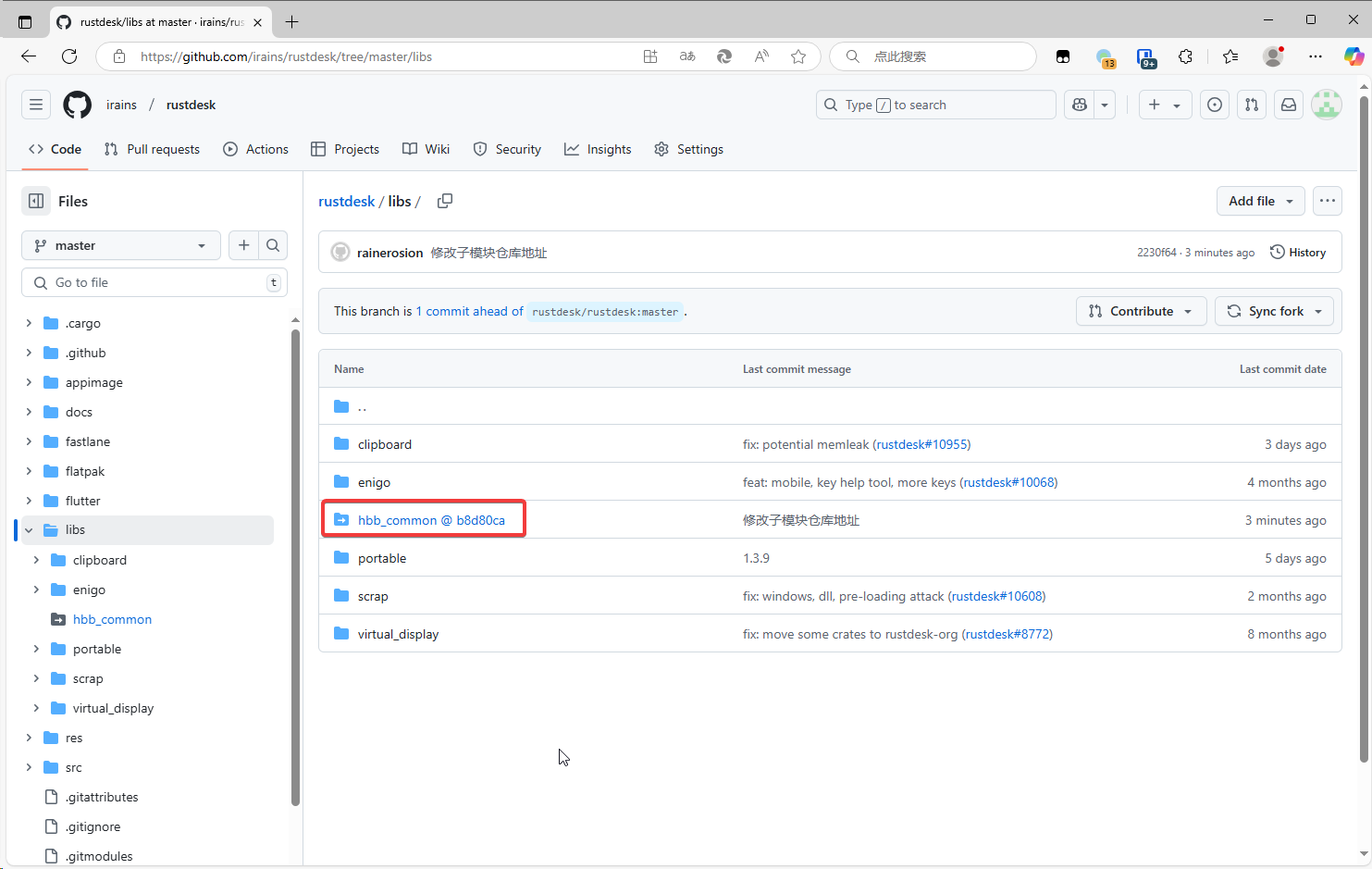Collapse the libs folder in tree

click(x=29, y=530)
